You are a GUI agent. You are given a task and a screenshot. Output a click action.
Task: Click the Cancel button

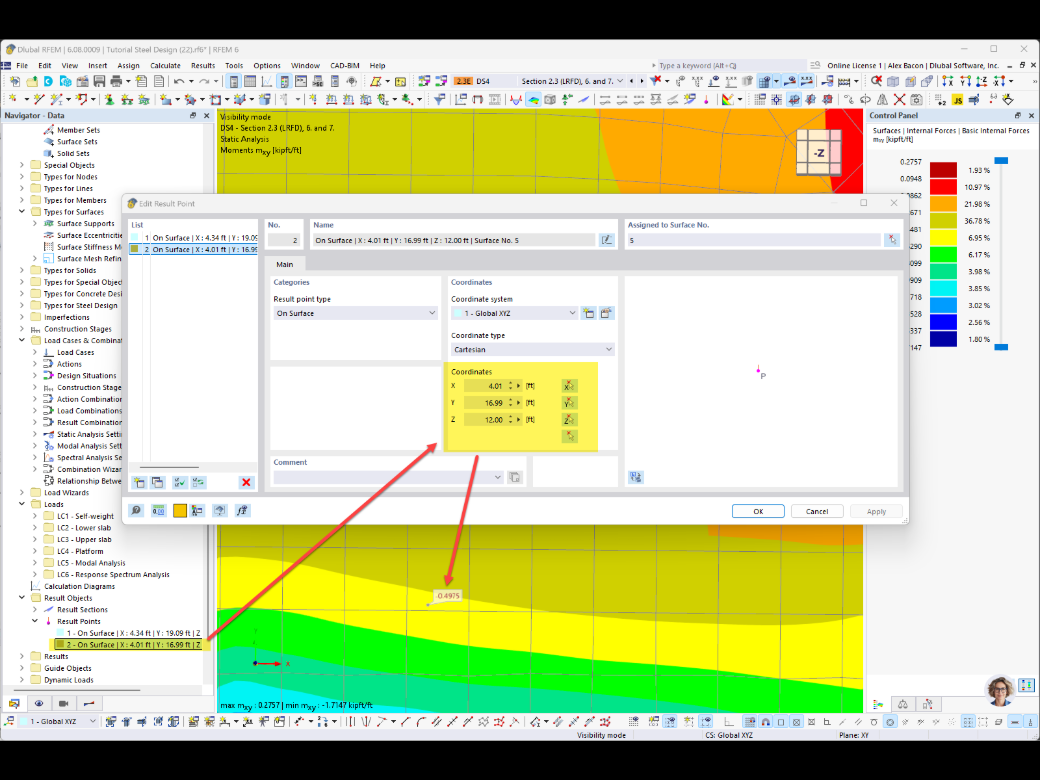point(817,511)
